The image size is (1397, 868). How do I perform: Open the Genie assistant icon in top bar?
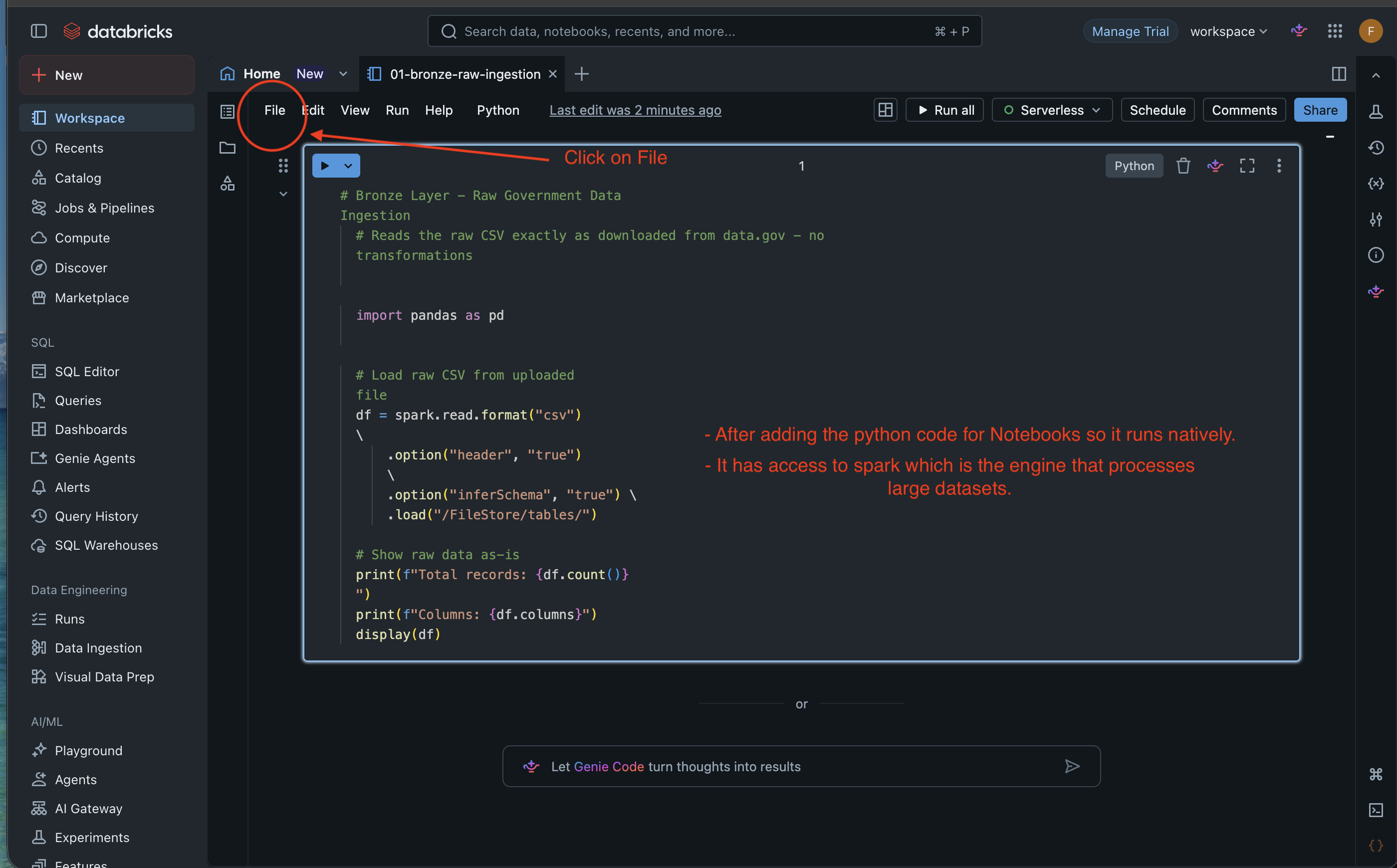pos(1299,31)
